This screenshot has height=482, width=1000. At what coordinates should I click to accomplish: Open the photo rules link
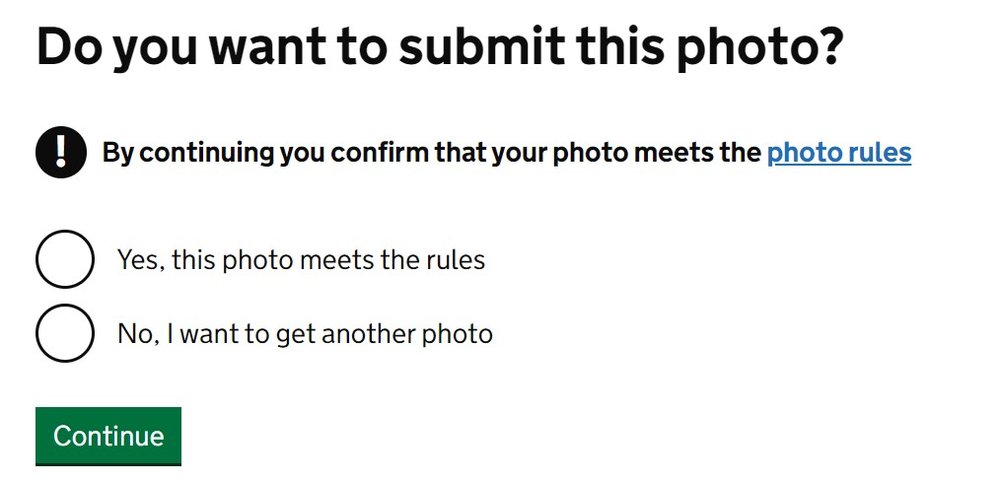click(839, 153)
